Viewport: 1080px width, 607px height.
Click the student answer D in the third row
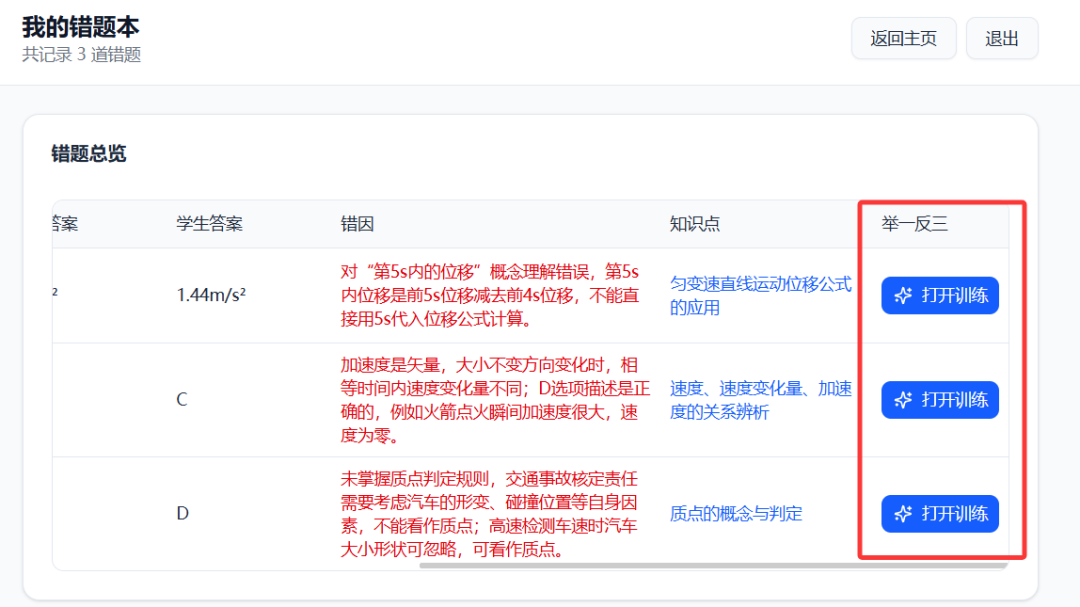coord(182,513)
